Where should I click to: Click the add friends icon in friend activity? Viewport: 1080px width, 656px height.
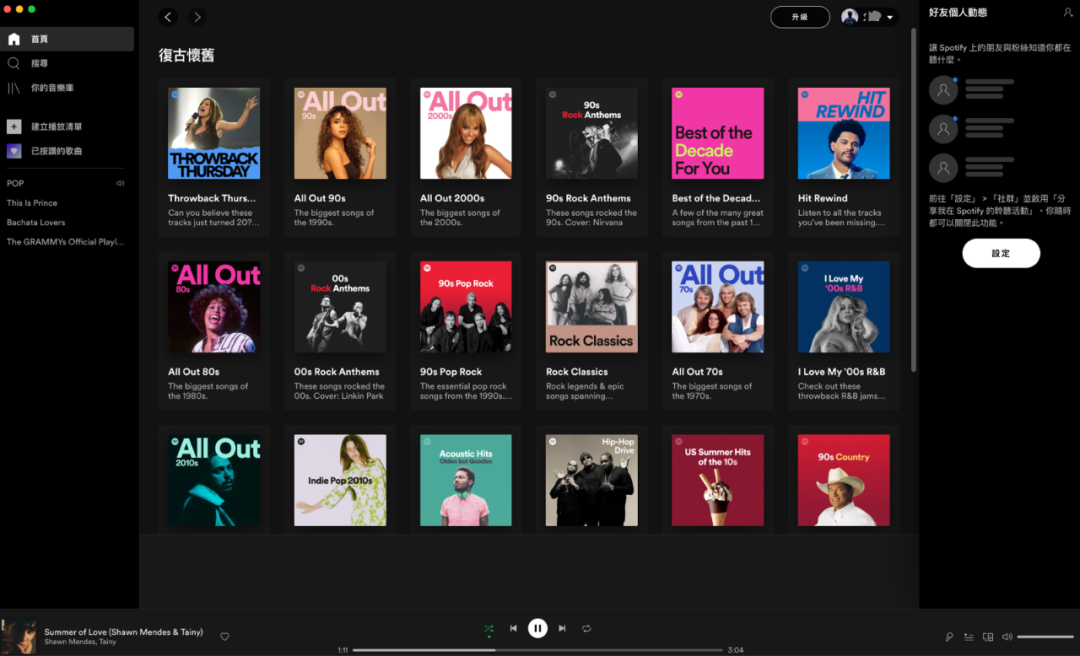[x=1067, y=12]
